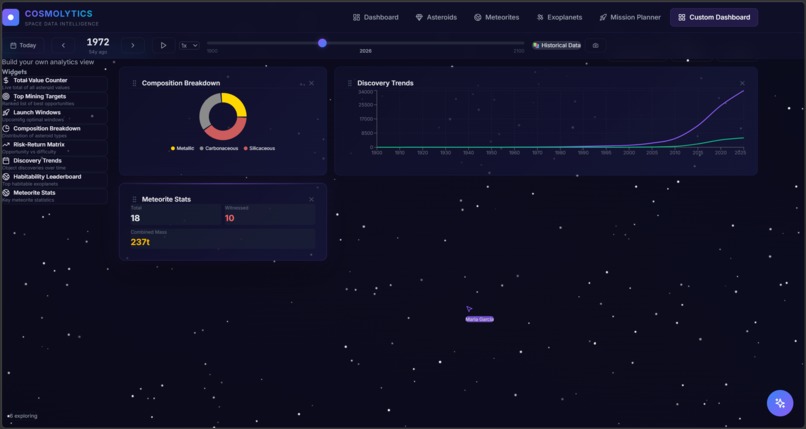Click the trend icon beside Risk-Return Matrix
Screen dimensions: 806x429
click(x=6, y=144)
